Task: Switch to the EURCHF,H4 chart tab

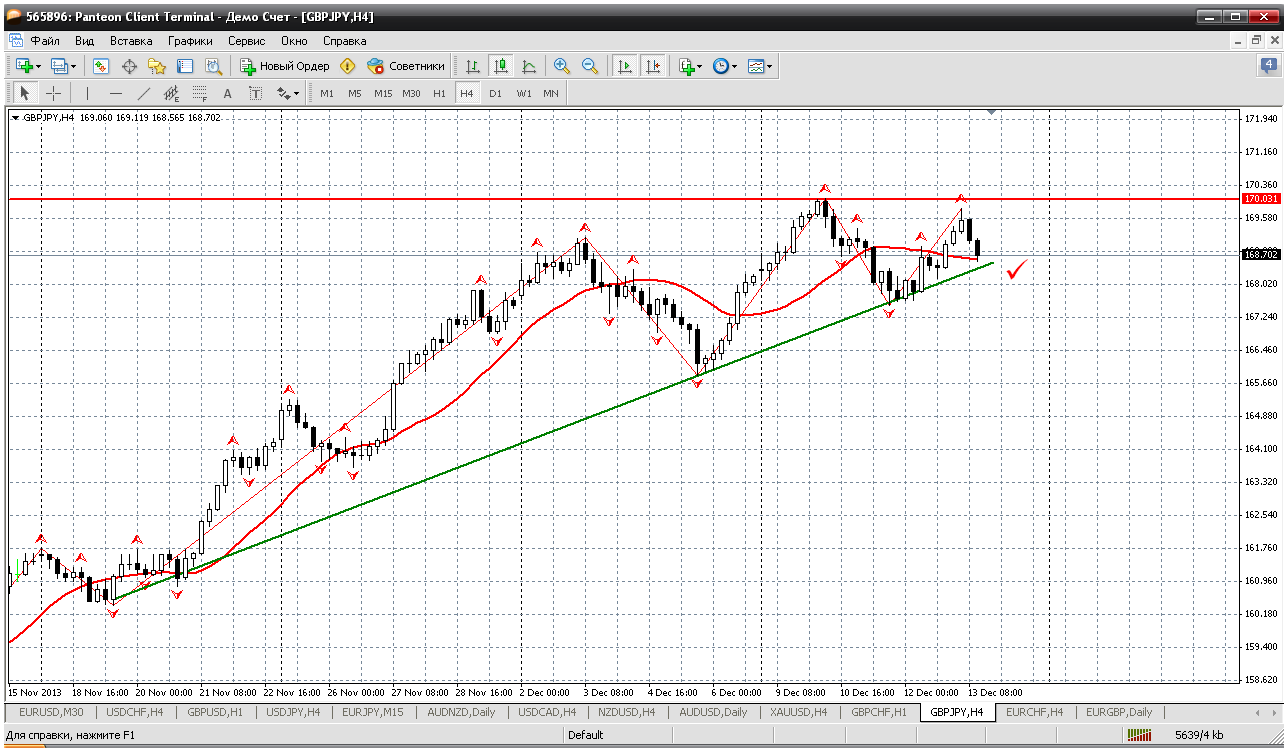Action: (x=1034, y=712)
